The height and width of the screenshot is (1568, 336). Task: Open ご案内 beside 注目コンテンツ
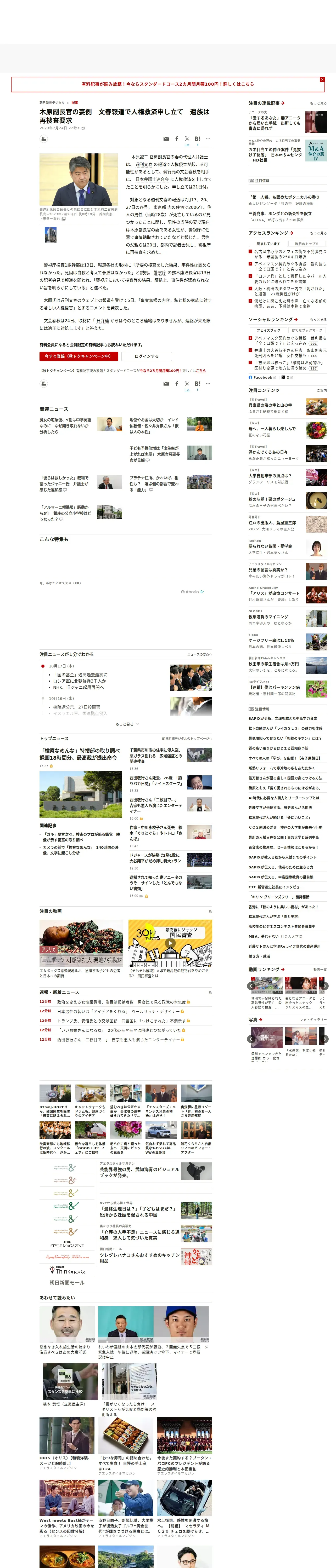[322, 391]
